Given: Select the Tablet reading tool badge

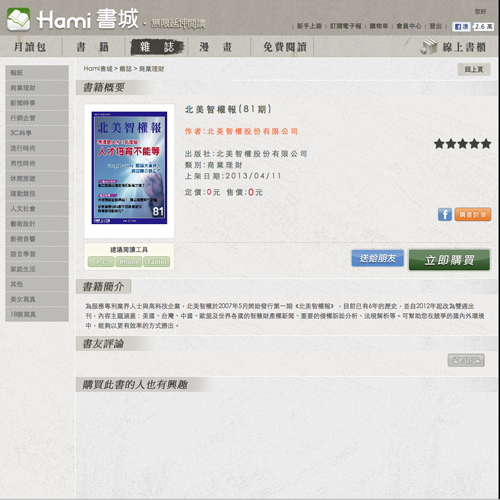Looking at the screenshot, I should point(157,262).
